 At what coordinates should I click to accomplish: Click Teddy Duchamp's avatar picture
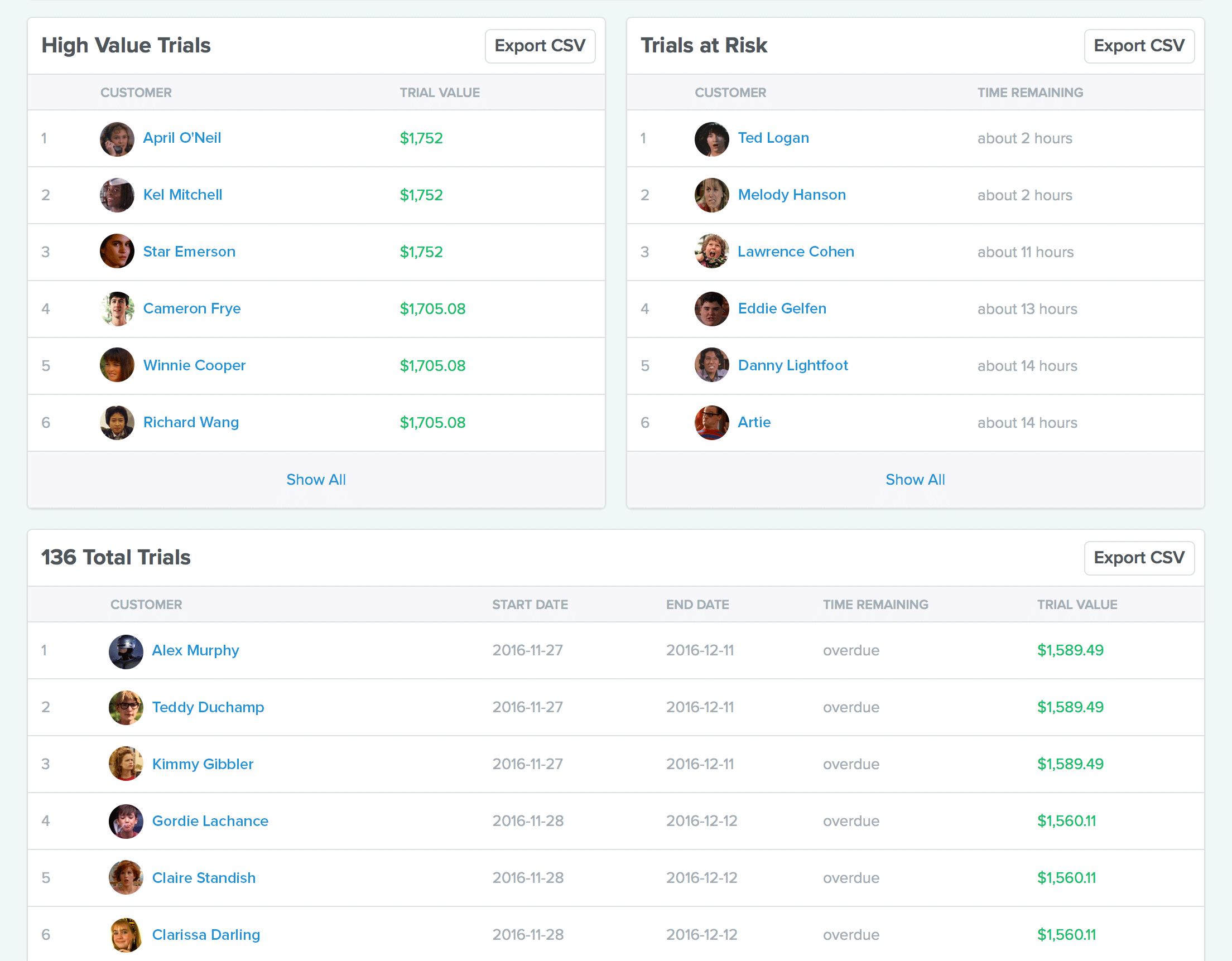click(x=126, y=707)
